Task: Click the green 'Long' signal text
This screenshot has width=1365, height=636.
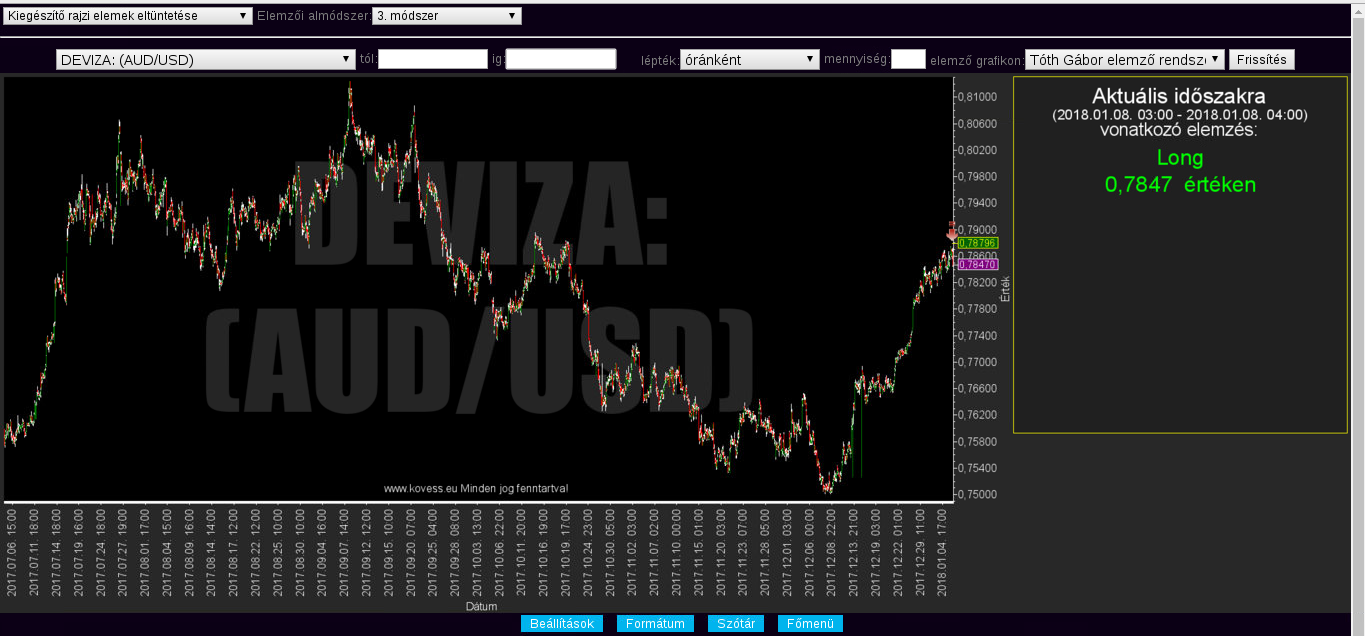Action: click(1180, 158)
